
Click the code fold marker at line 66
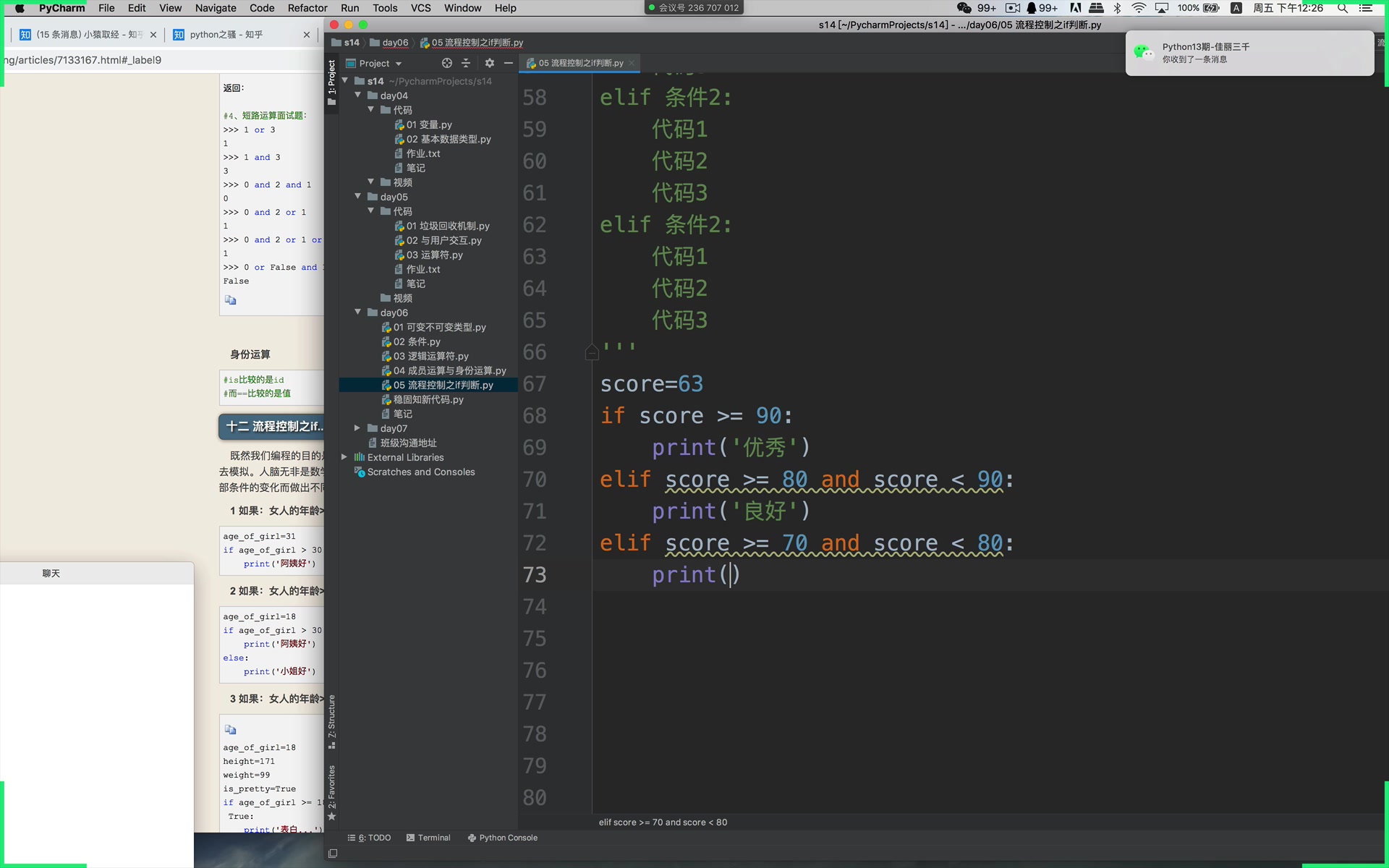(x=592, y=352)
